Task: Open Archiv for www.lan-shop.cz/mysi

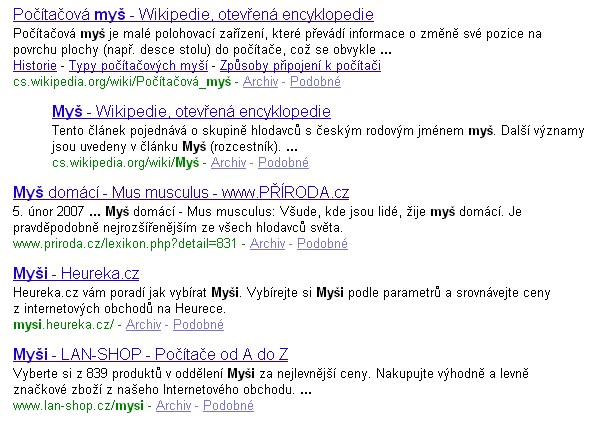Action: (173, 405)
